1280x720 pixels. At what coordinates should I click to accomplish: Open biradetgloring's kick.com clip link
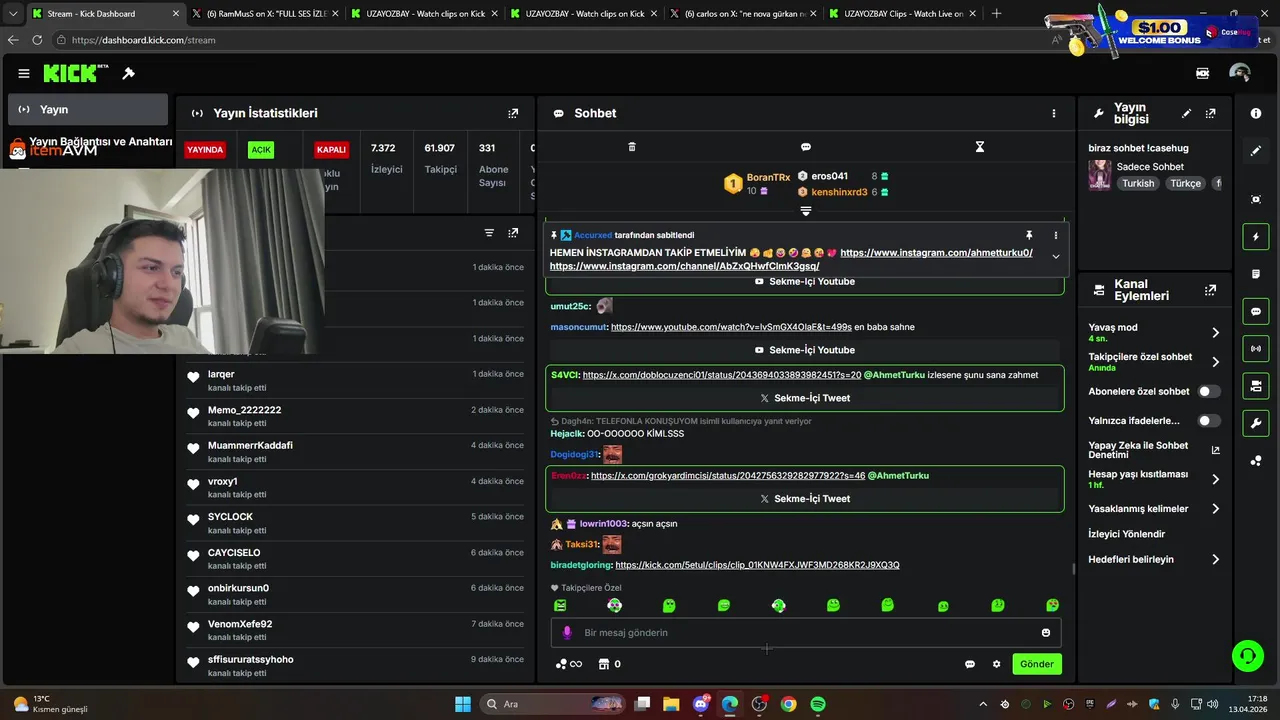coord(757,565)
